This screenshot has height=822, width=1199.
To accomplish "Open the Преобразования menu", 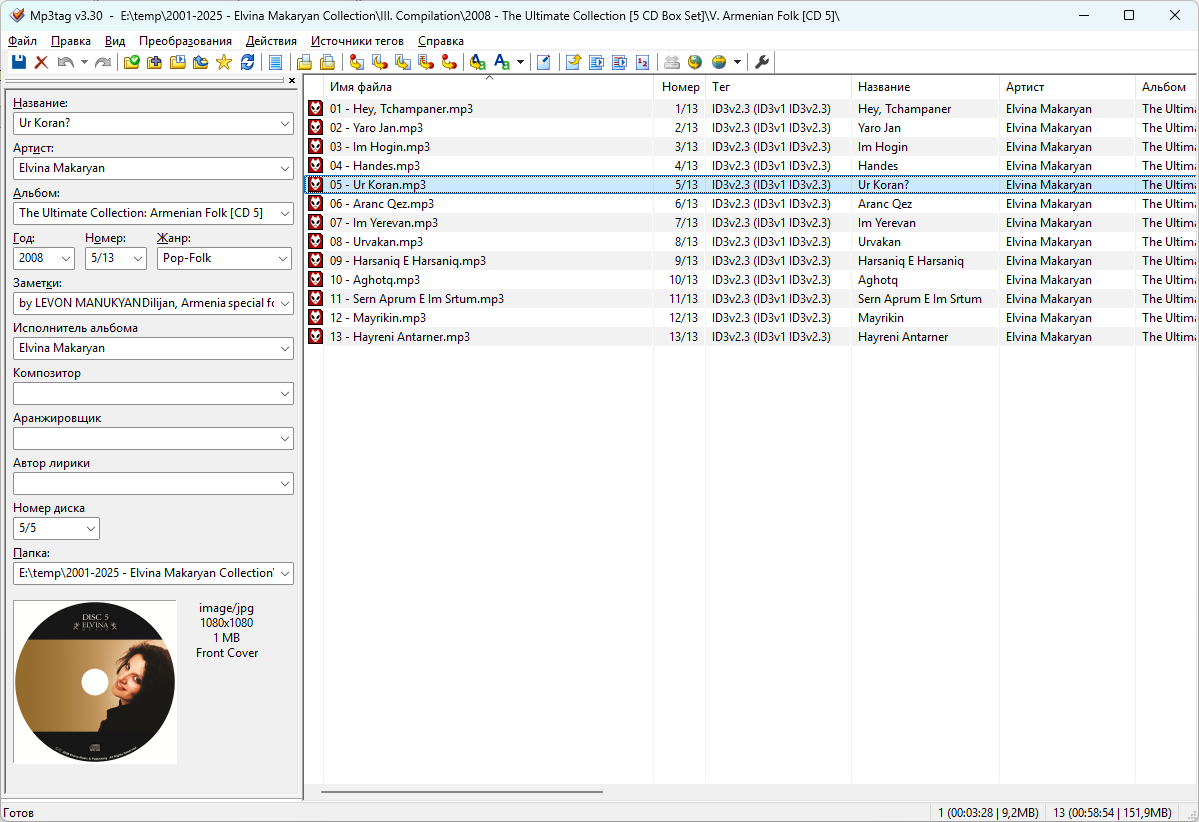I will (185, 41).
